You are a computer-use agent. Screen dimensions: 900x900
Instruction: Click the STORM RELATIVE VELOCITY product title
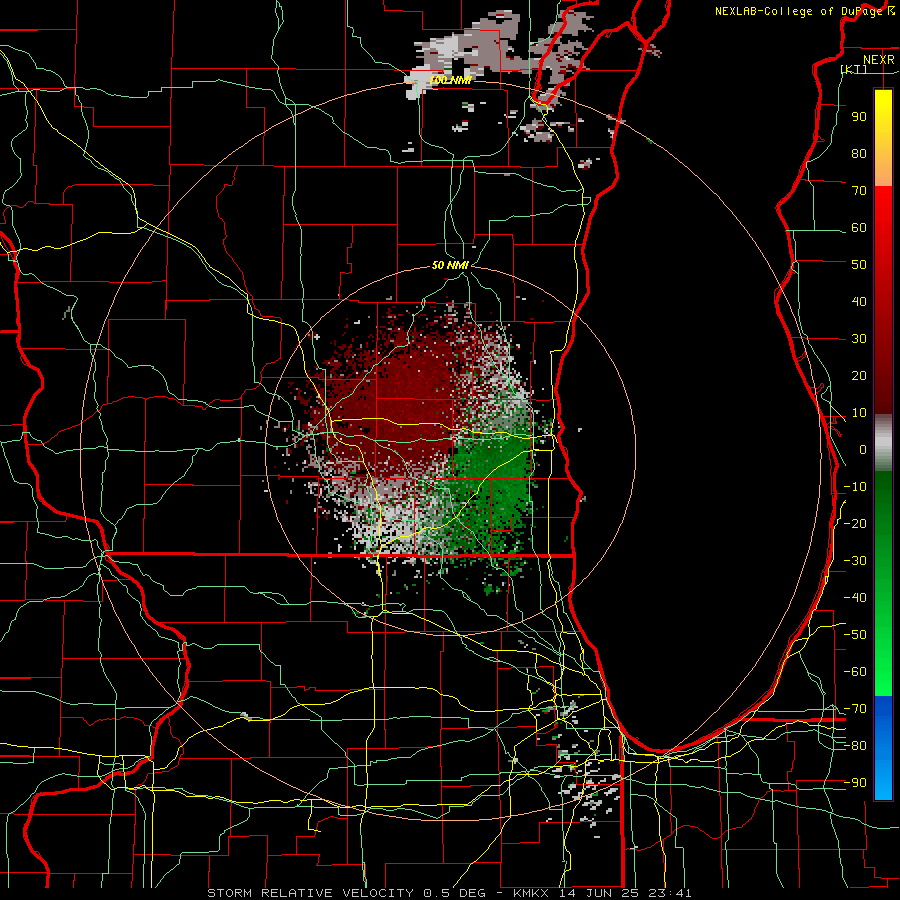(310, 893)
